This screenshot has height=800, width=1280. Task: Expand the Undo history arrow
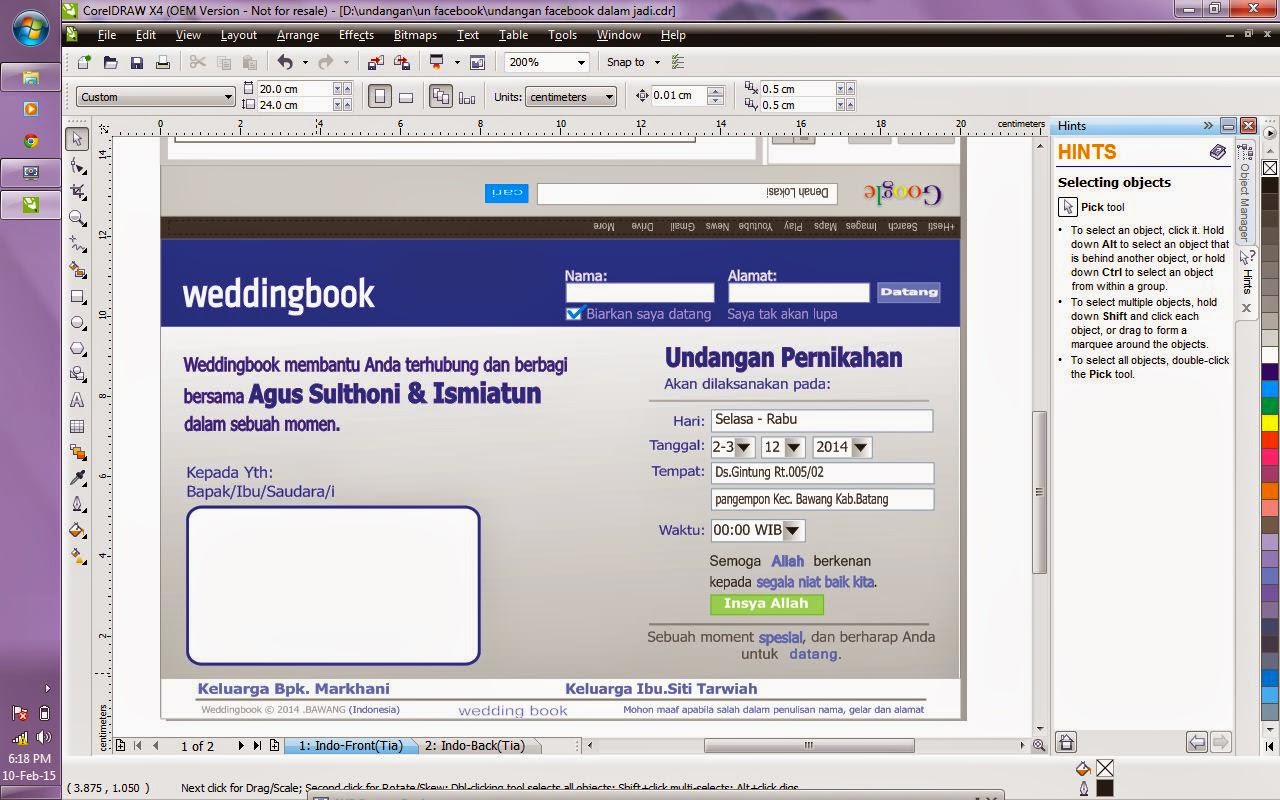tap(305, 62)
